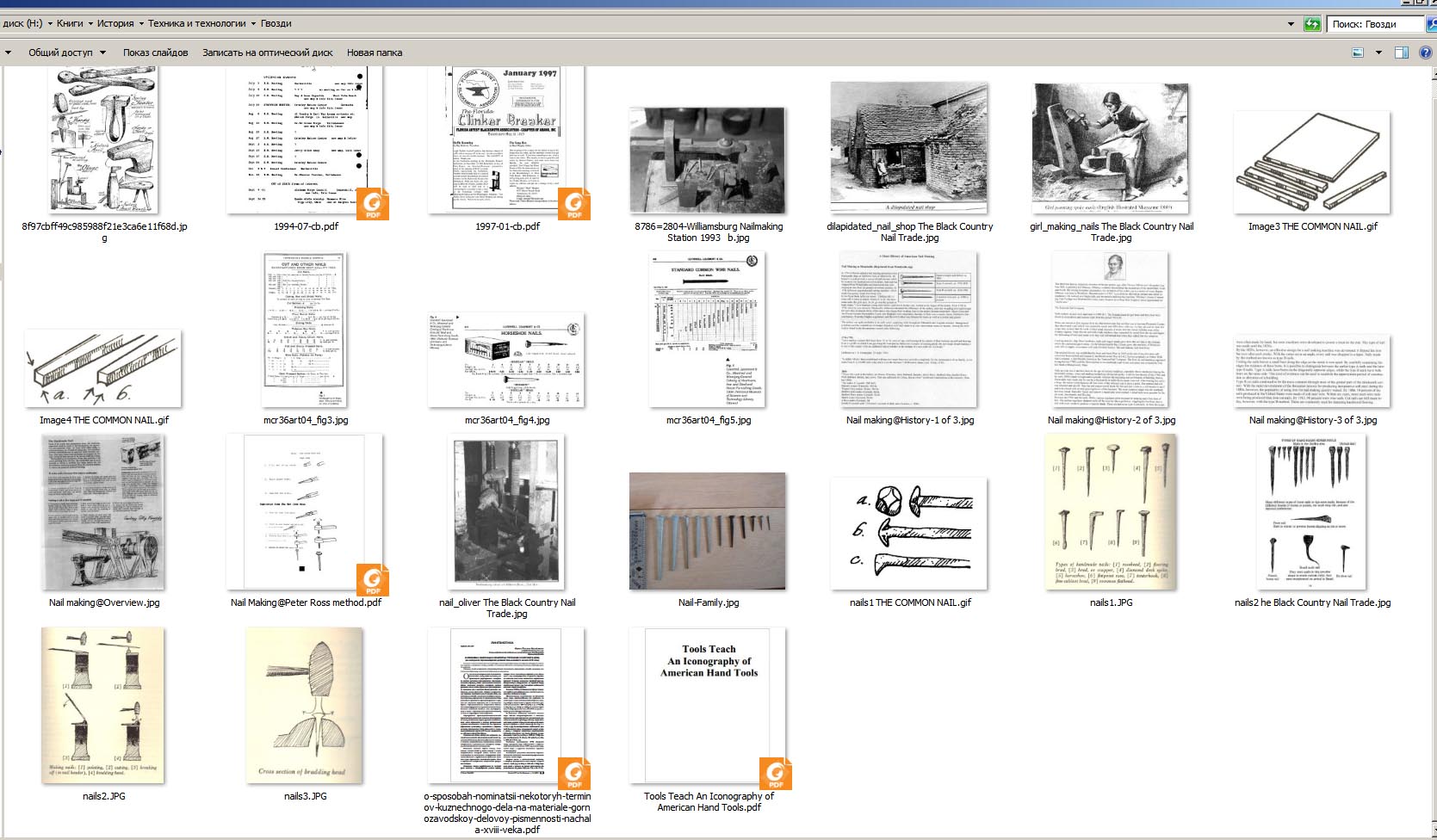
Task: Go to Техника и технологии breadcrumb
Action: [197, 23]
